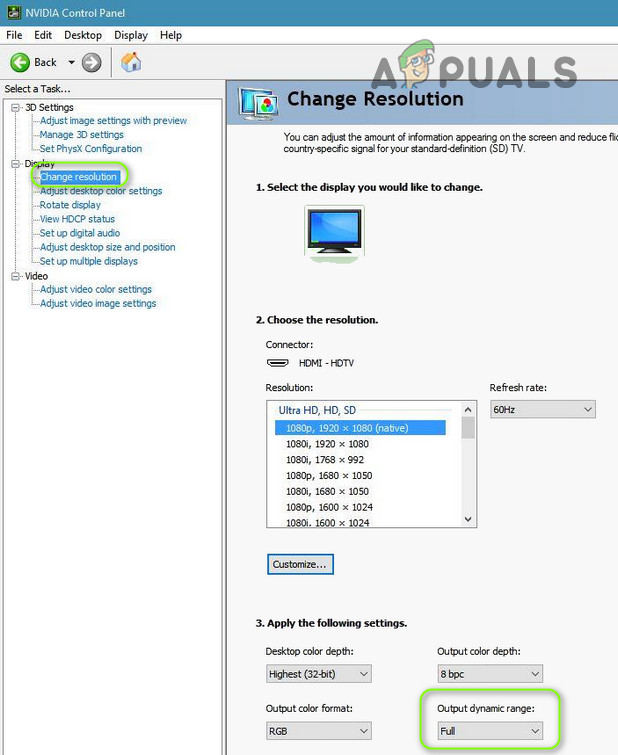The image size is (618, 755).
Task: Select the monitor display thumbnail
Action: coord(334,234)
